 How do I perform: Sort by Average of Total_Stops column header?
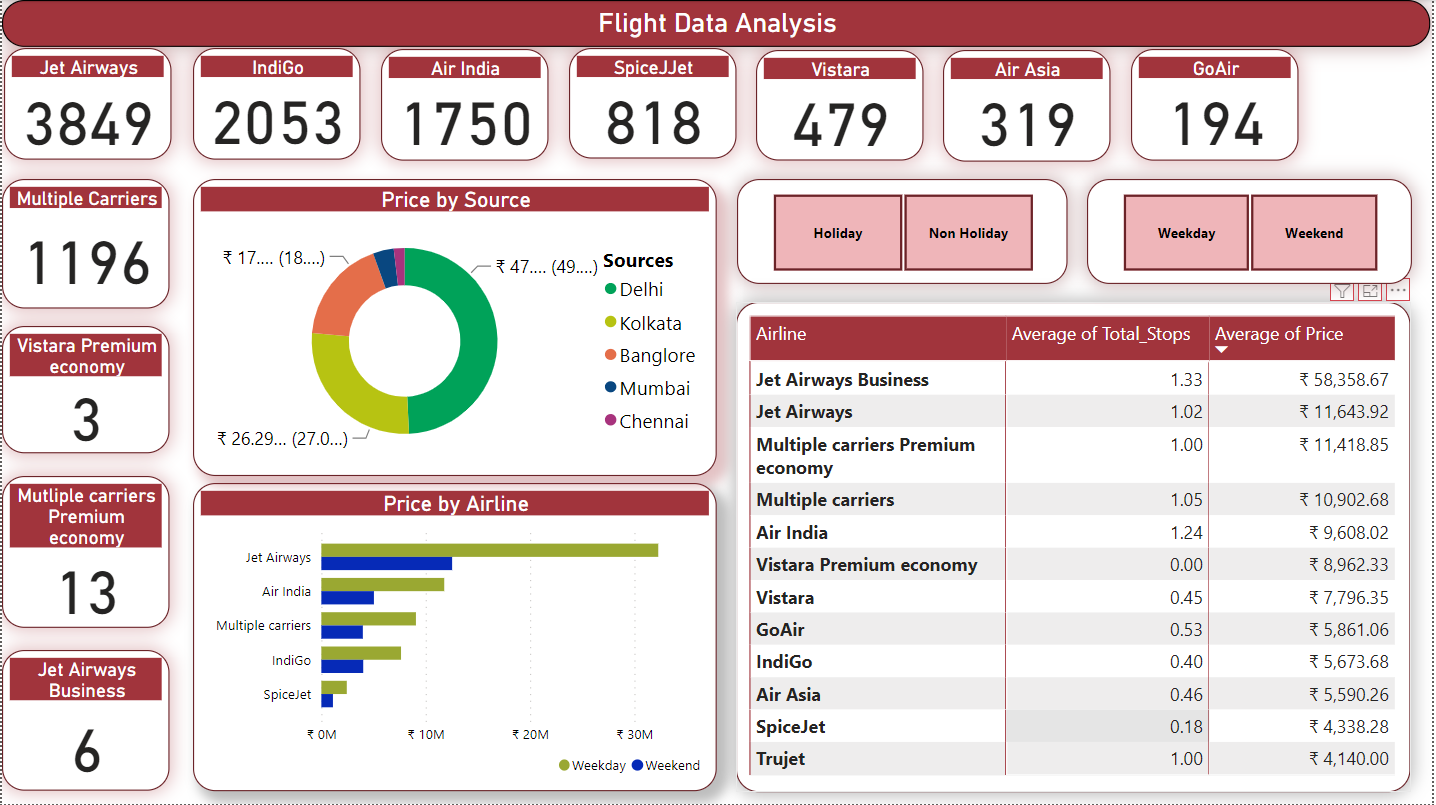click(1100, 334)
